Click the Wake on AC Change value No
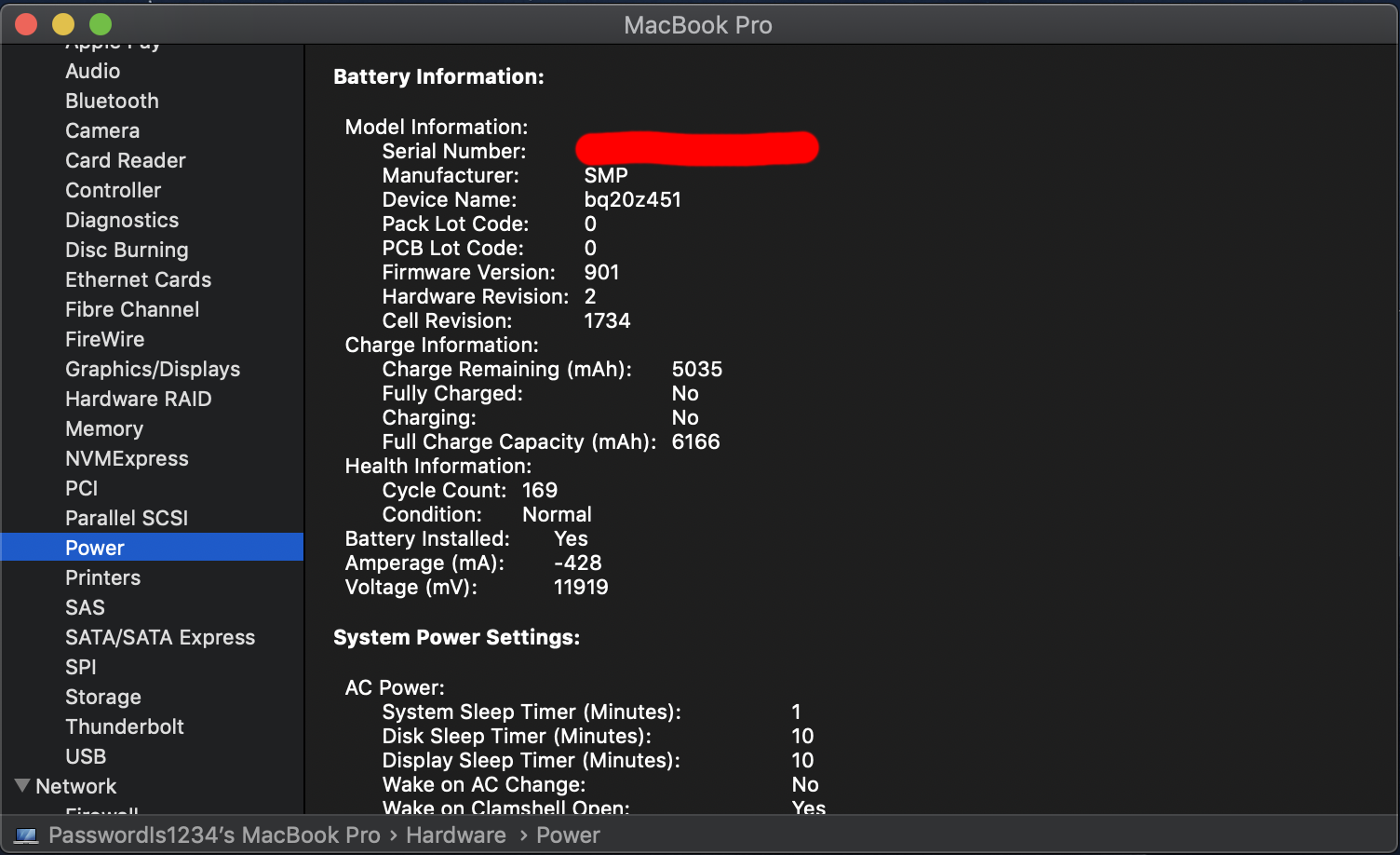 coord(805,784)
